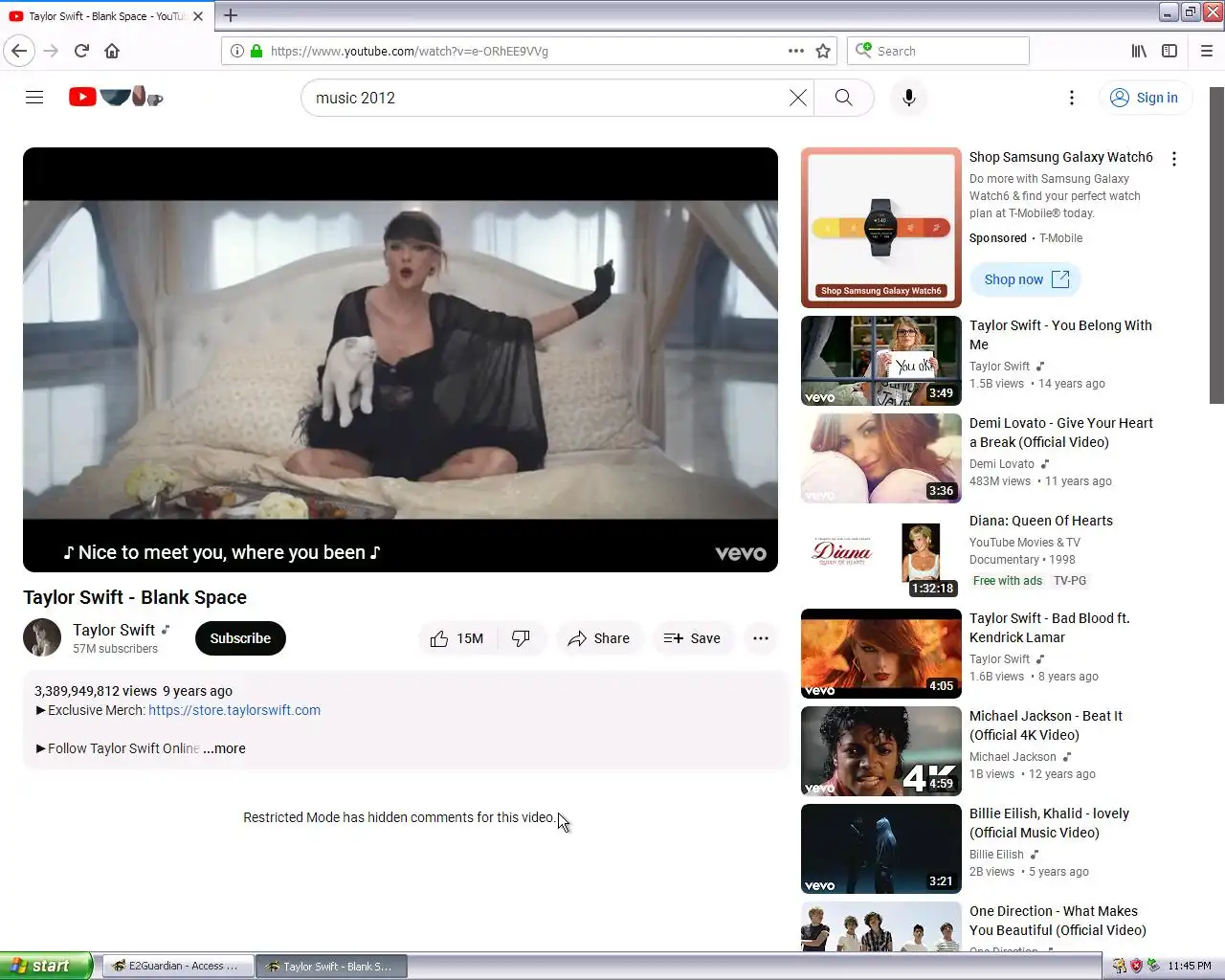
Task: Open the store.taylorswift.com merch link
Action: click(x=234, y=710)
